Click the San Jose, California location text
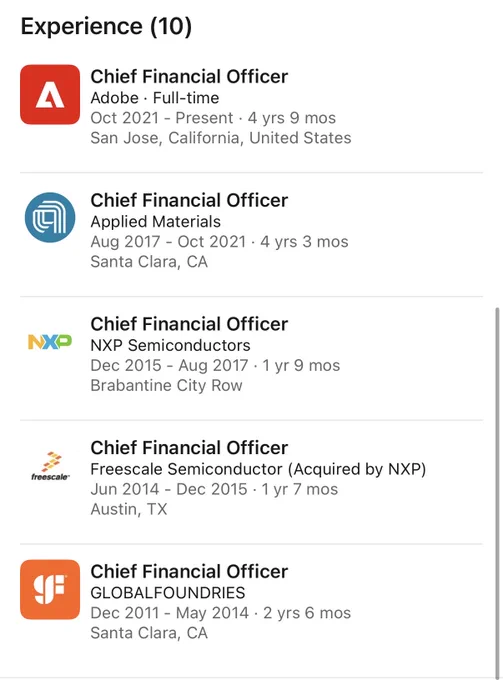The width and height of the screenshot is (503, 680). click(221, 138)
